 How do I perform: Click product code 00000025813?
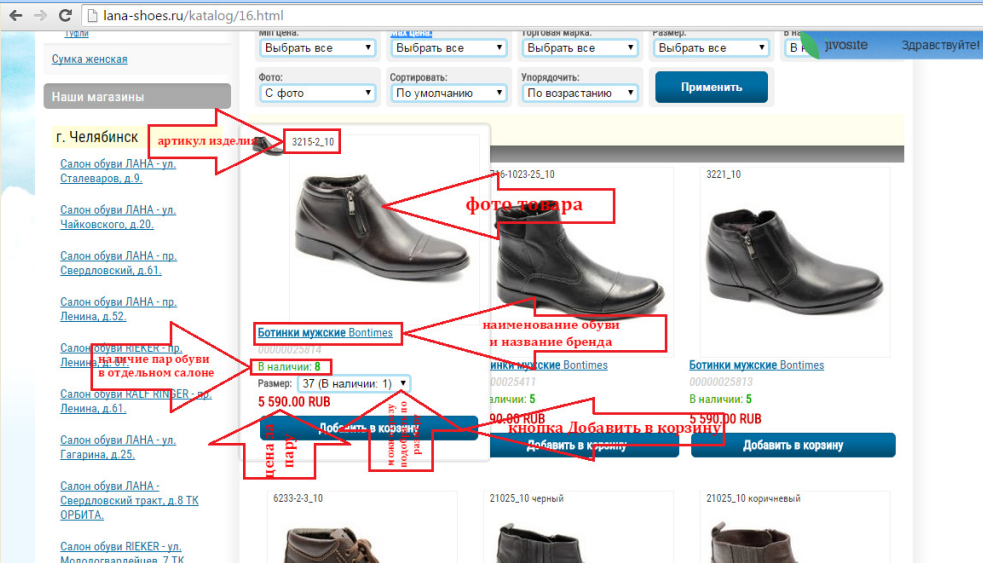coord(721,382)
